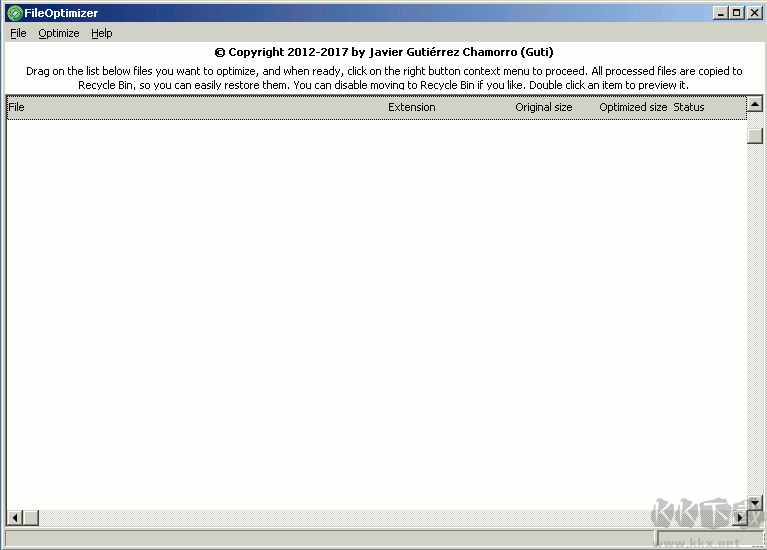Click the horizontal scrollbar left arrow
The height and width of the screenshot is (550, 767).
click(14, 518)
